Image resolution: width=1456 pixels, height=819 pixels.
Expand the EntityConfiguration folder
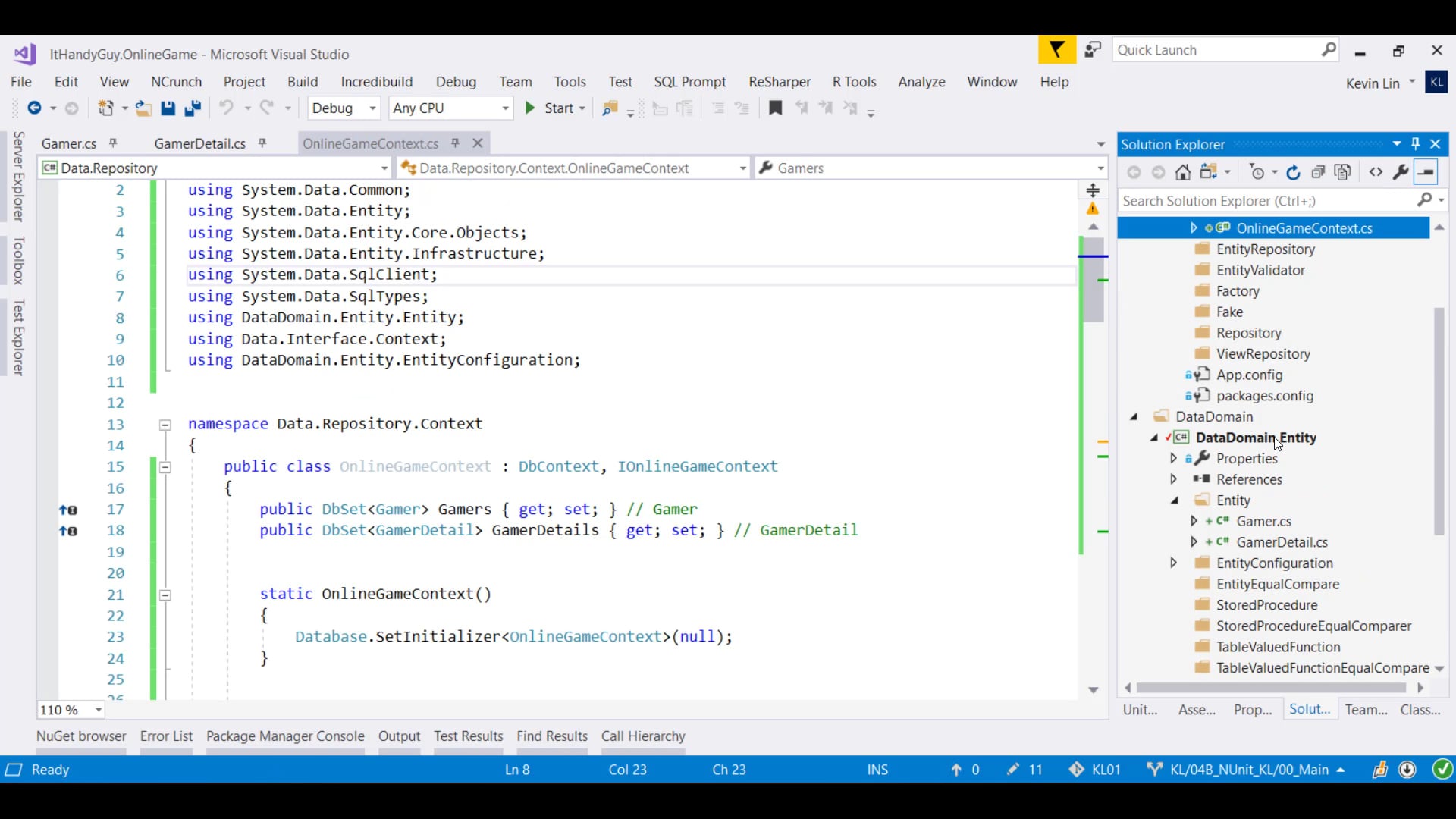point(1173,563)
